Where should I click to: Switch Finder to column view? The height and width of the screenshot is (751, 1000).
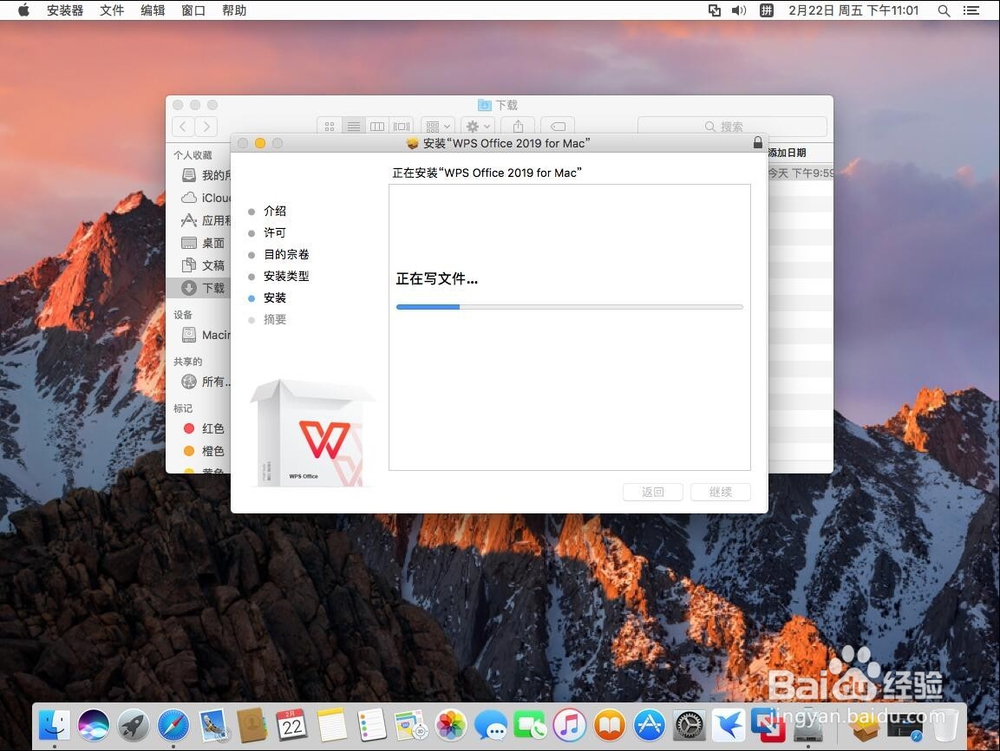(x=378, y=126)
